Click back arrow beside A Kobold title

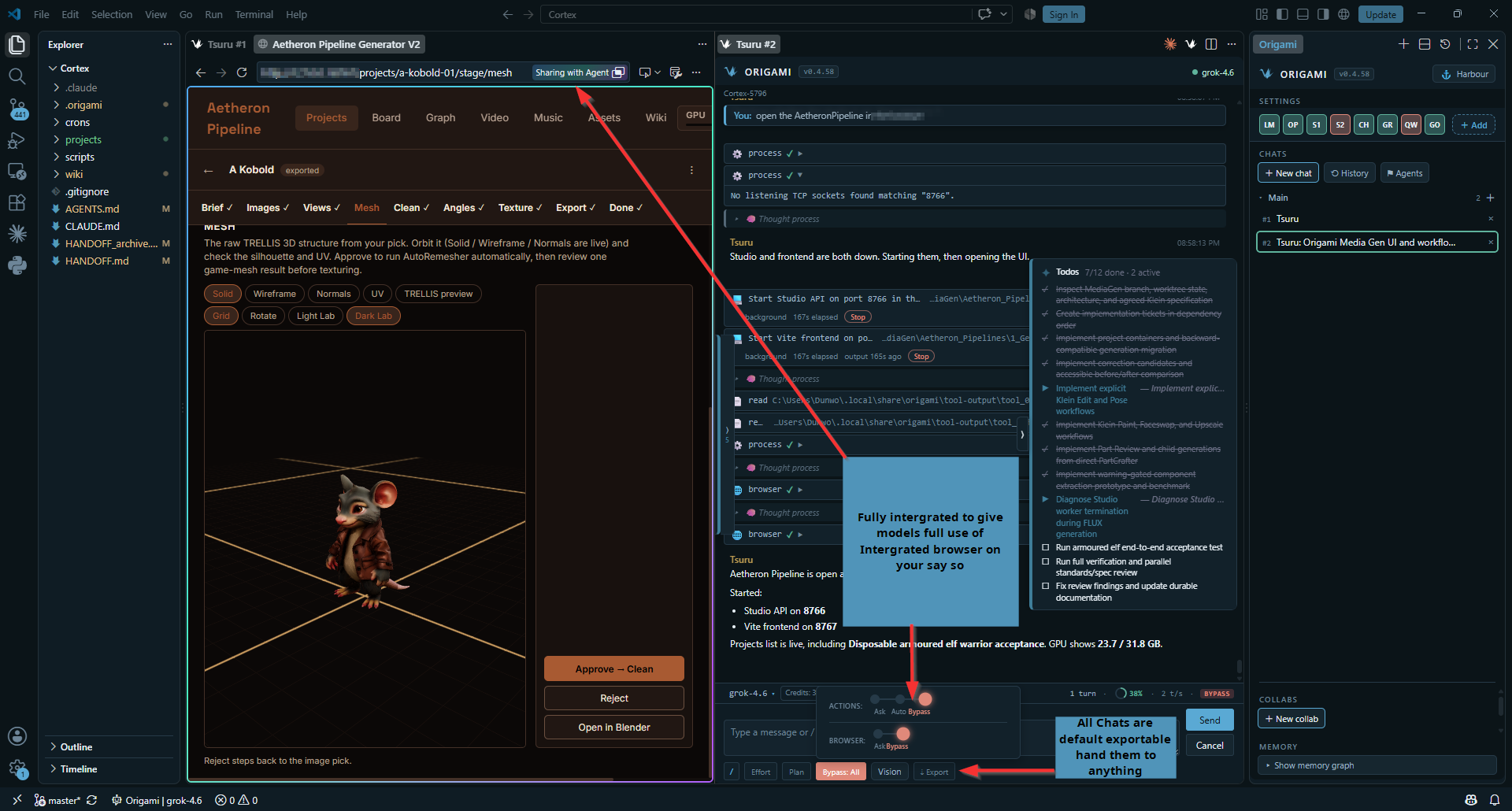pos(208,170)
